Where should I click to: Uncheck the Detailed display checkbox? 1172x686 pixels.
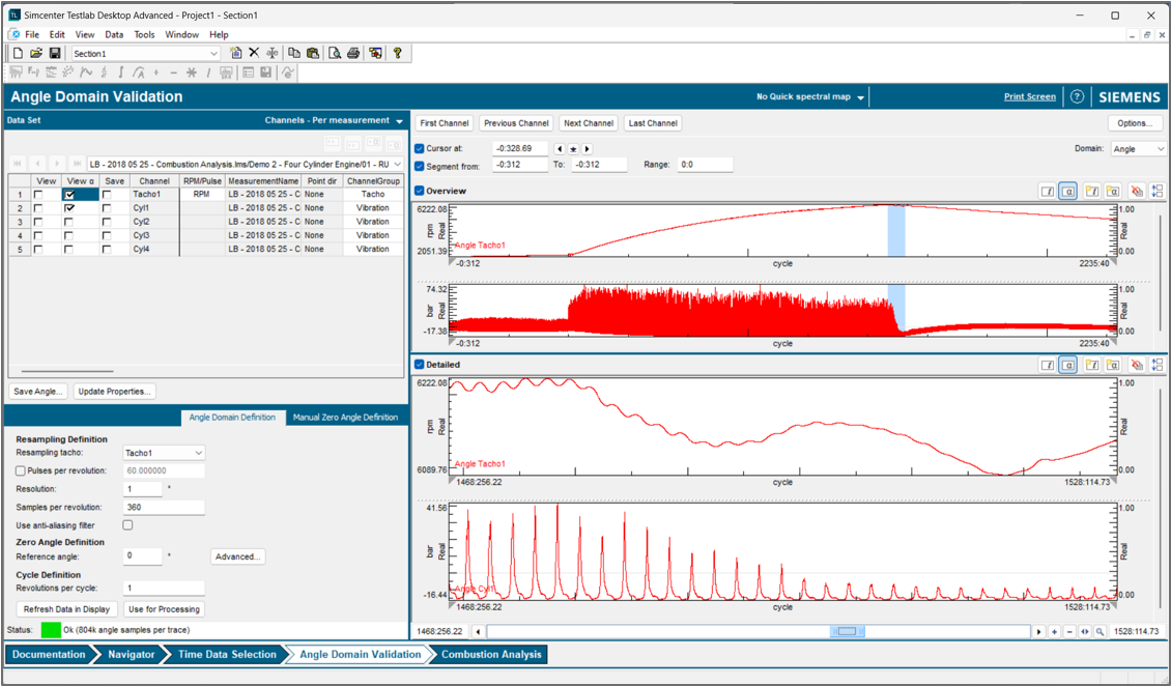click(419, 365)
